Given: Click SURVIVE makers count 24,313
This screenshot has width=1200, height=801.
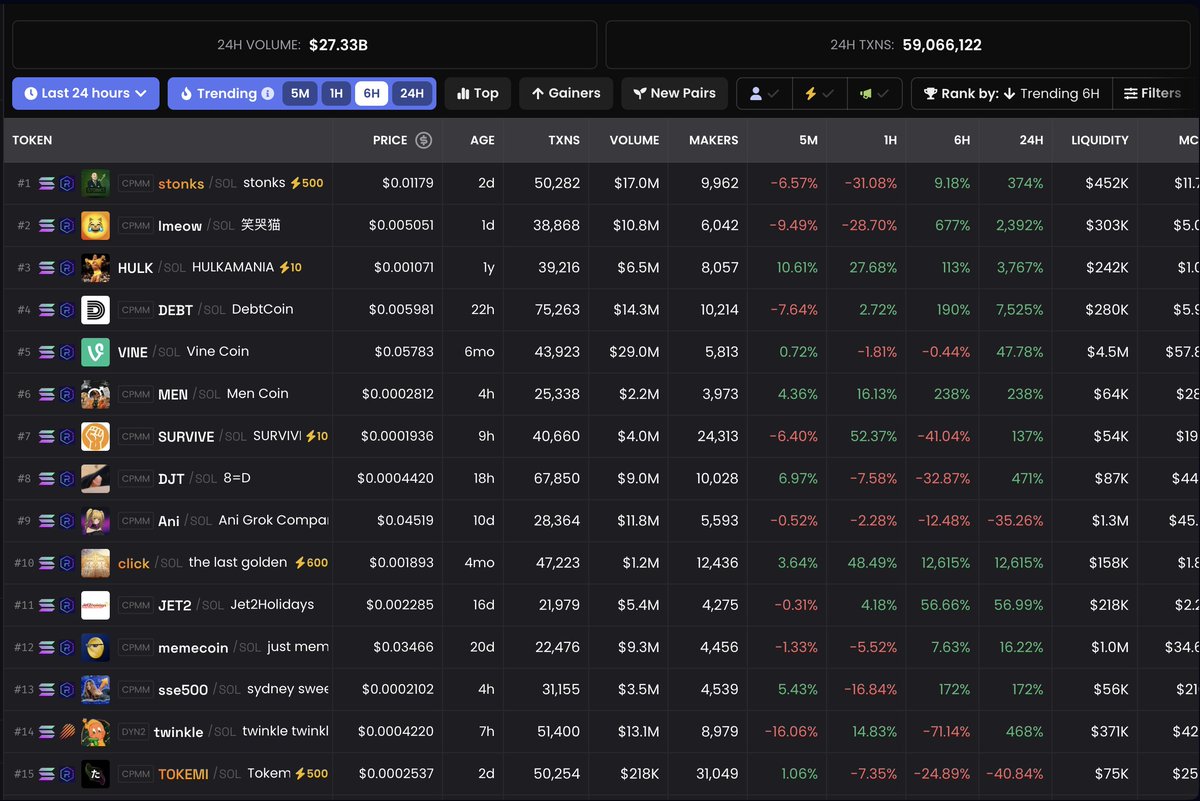Looking at the screenshot, I should 718,437.
